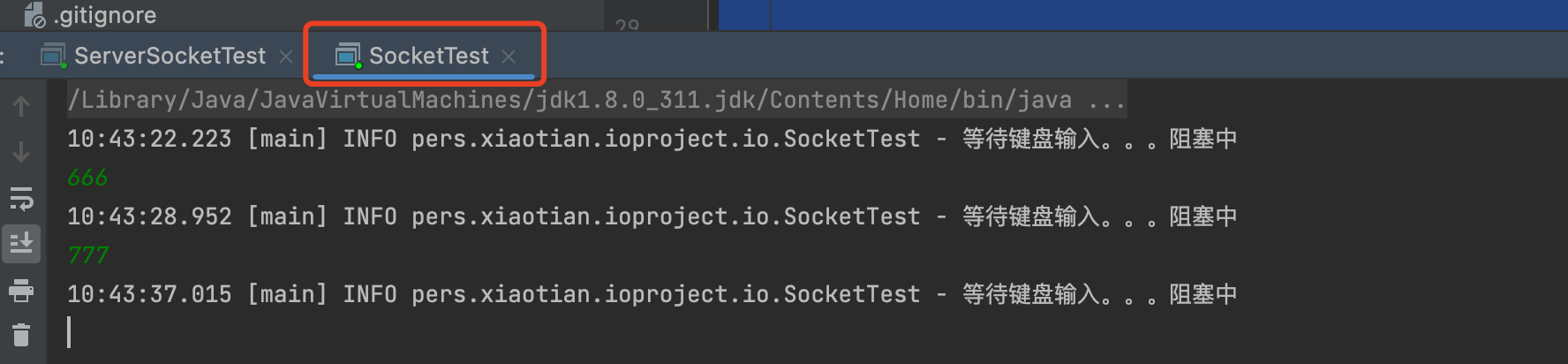This screenshot has width=1568, height=364.
Task: Click the green 666 input text
Action: click(x=87, y=178)
